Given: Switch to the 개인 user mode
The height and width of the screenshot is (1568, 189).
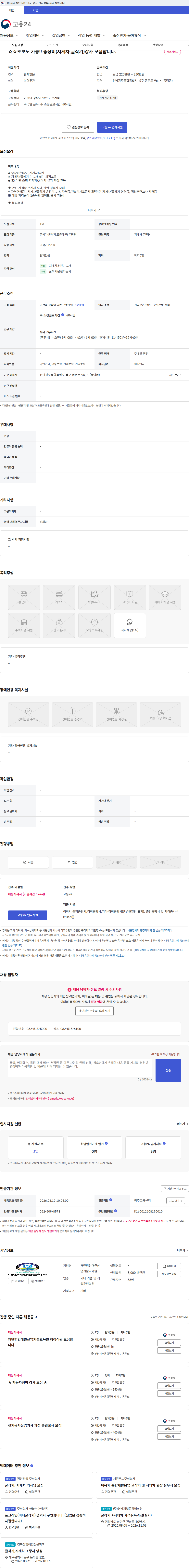Looking at the screenshot, I should [x=12, y=10].
